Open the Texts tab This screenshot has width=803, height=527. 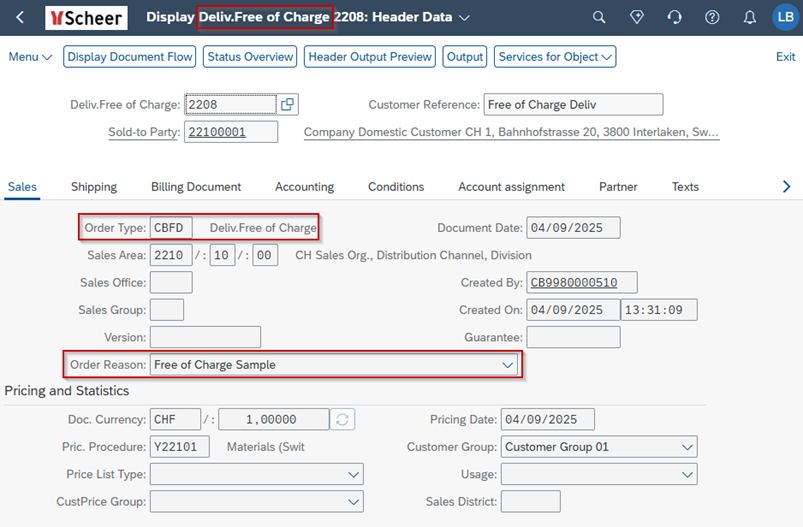[x=685, y=187]
